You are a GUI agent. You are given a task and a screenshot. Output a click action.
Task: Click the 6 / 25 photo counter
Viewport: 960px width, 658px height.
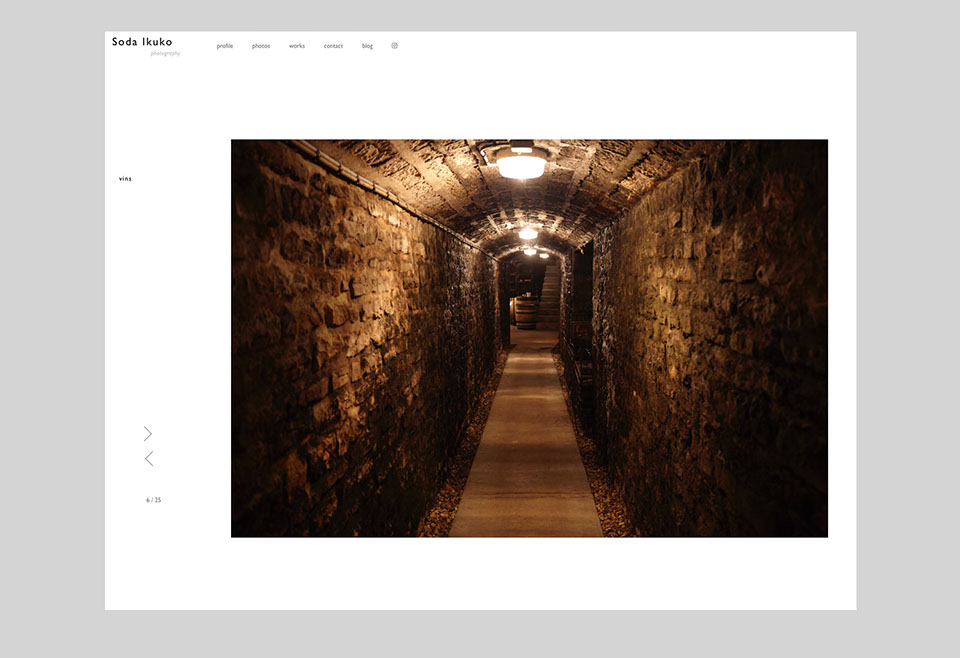(x=153, y=500)
